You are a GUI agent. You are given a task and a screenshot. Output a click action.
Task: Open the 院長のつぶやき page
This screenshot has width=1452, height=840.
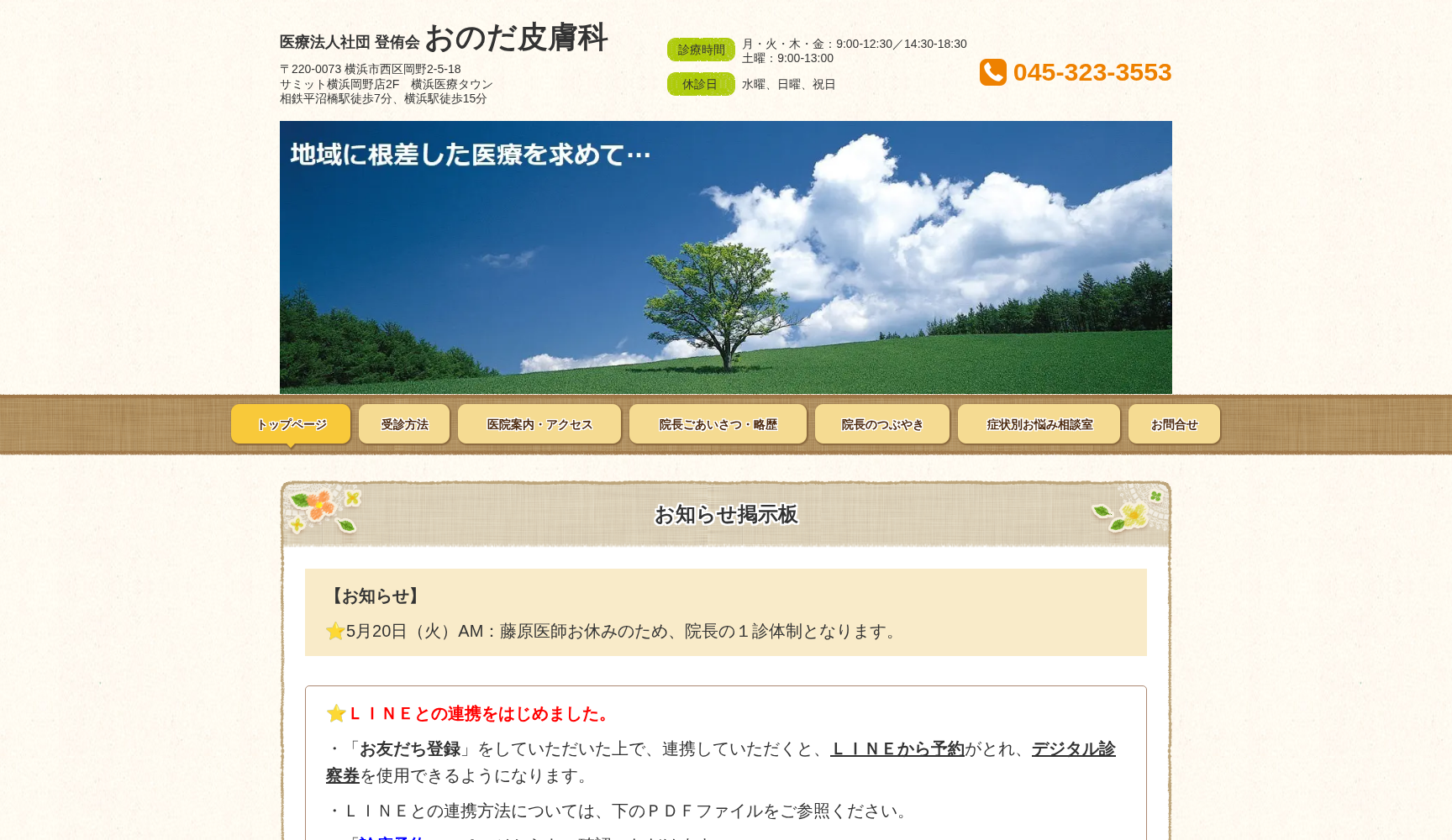point(881,424)
